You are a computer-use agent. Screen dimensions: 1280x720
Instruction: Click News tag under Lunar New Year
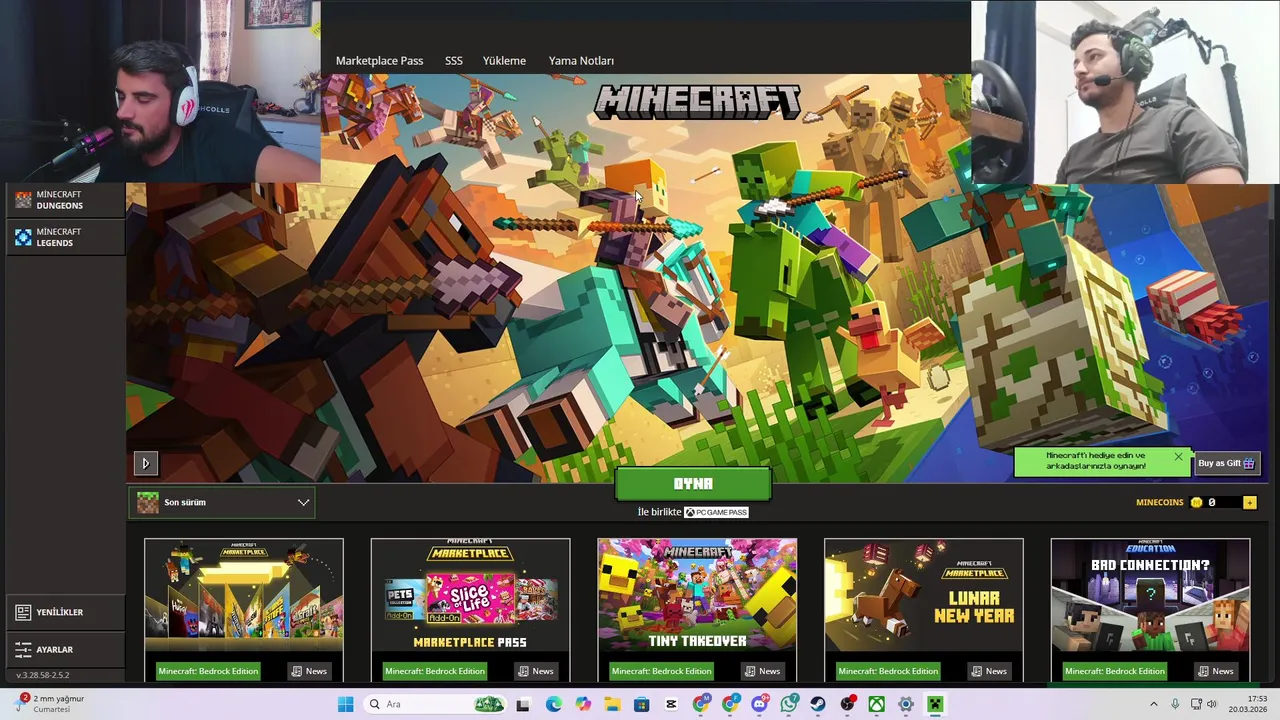coord(989,671)
